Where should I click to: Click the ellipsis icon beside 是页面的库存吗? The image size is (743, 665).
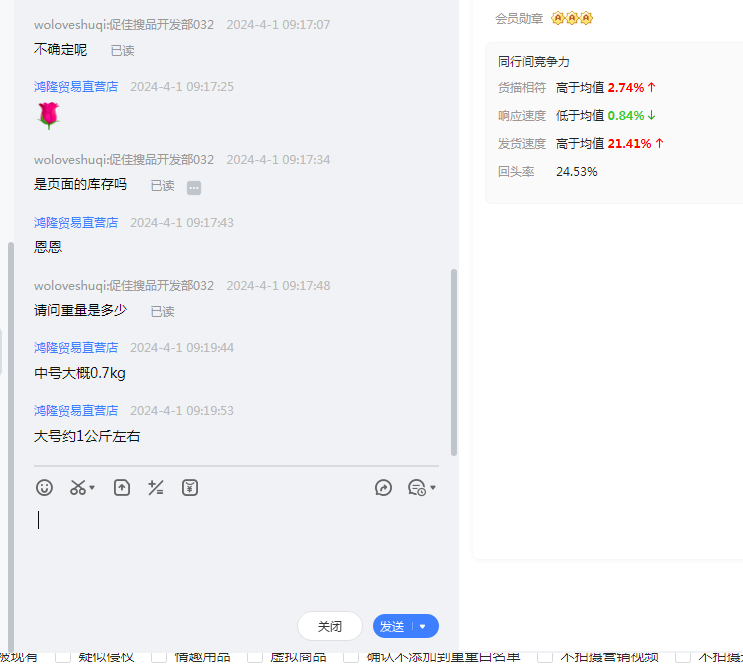point(194,187)
